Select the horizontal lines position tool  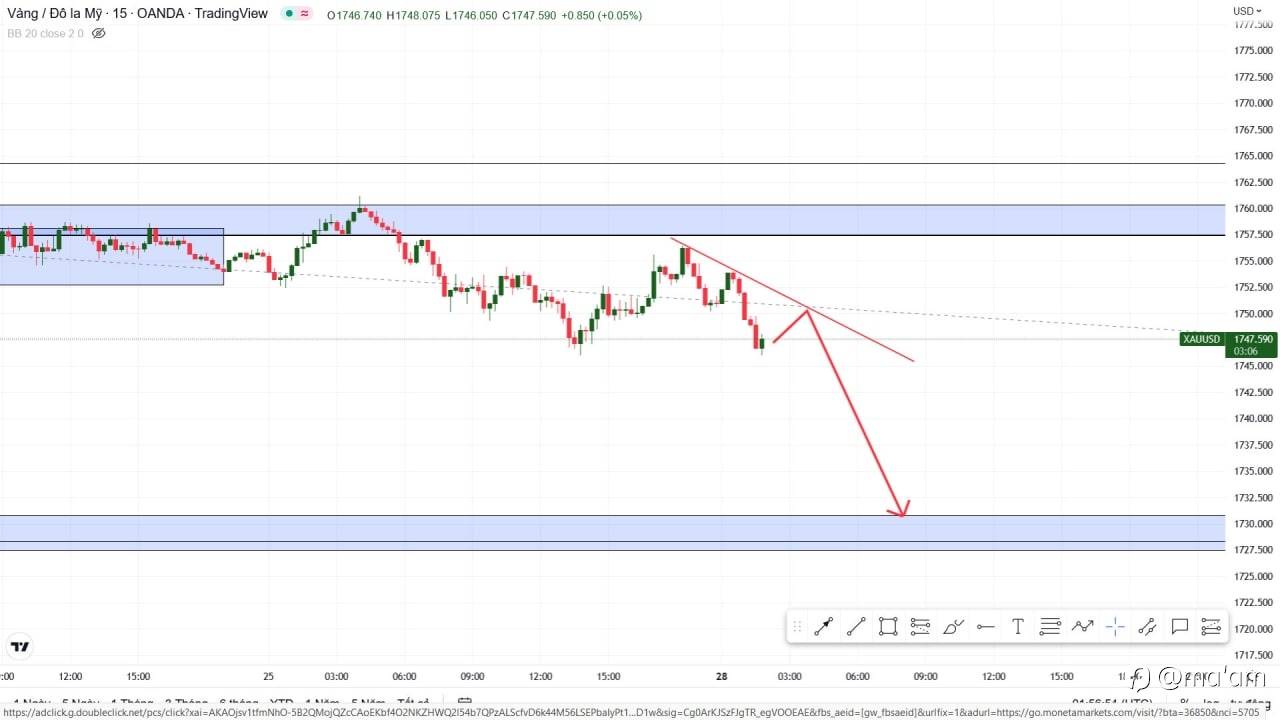[1050, 627]
